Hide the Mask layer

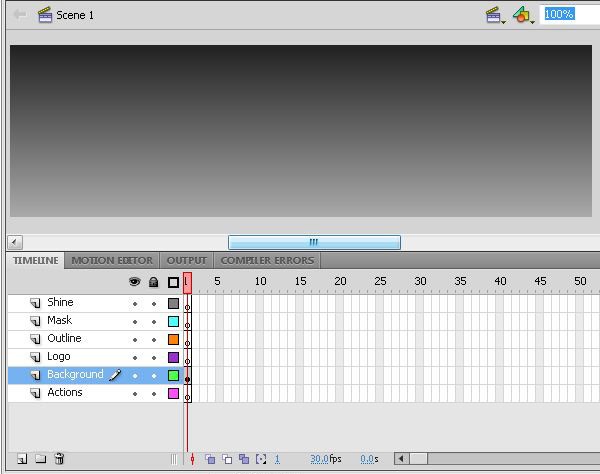(x=135, y=321)
